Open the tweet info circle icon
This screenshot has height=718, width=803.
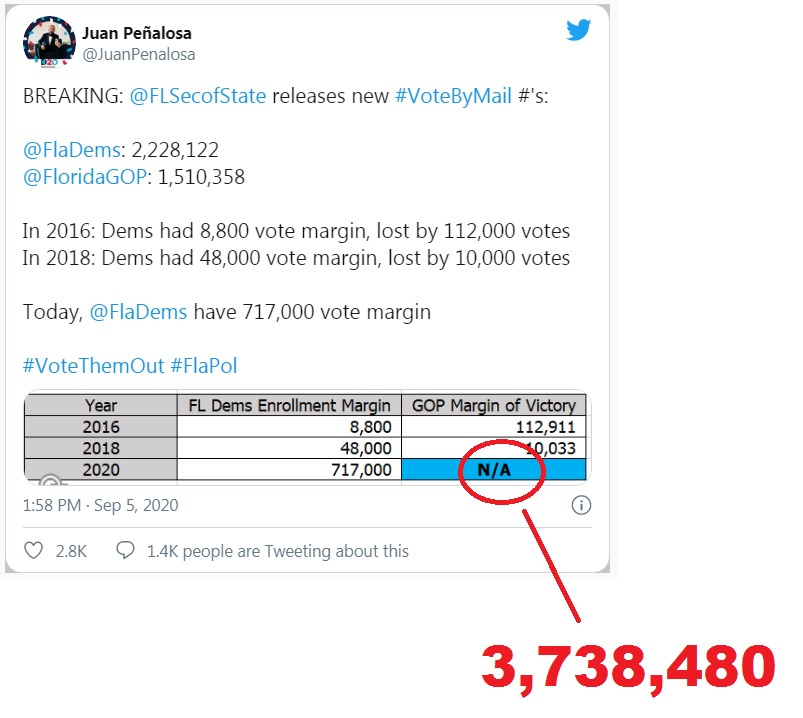click(580, 505)
